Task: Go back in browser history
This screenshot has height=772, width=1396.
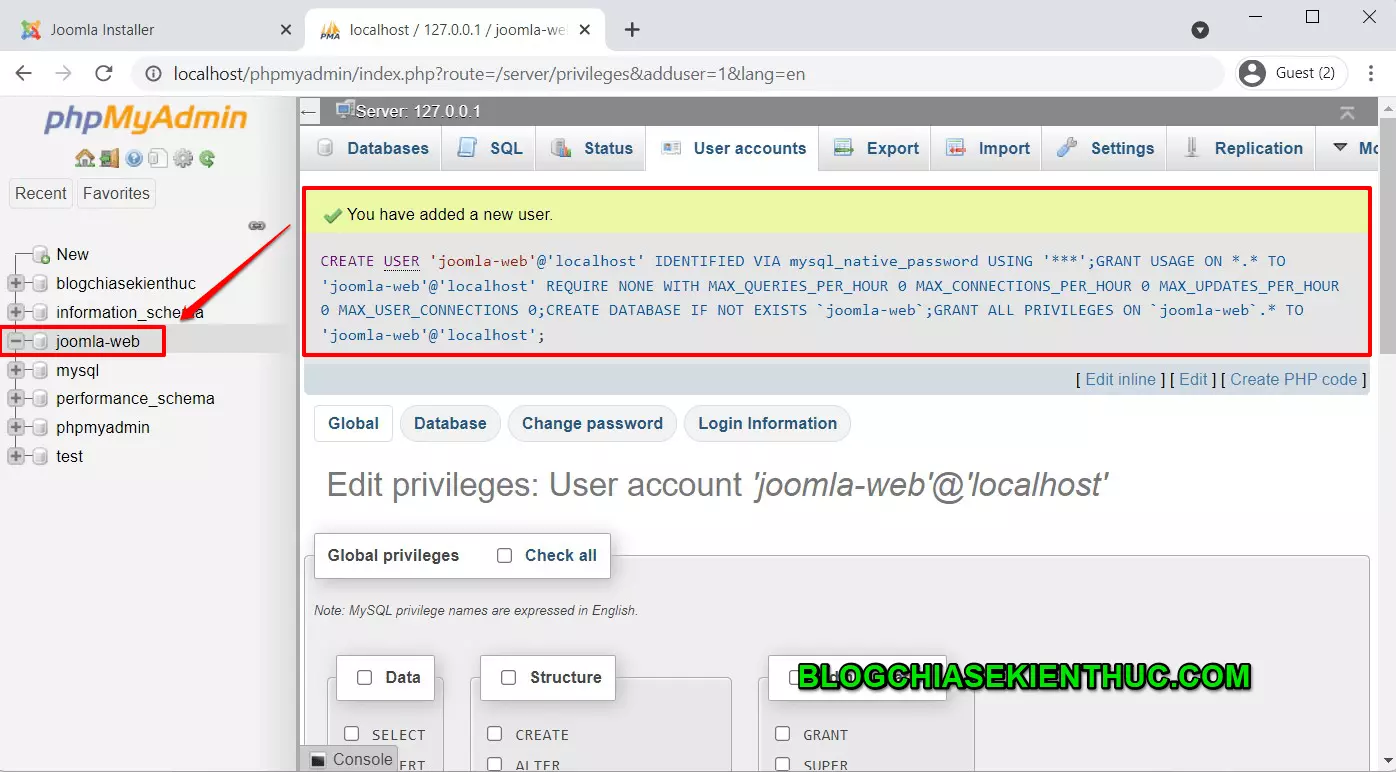Action: (x=24, y=73)
